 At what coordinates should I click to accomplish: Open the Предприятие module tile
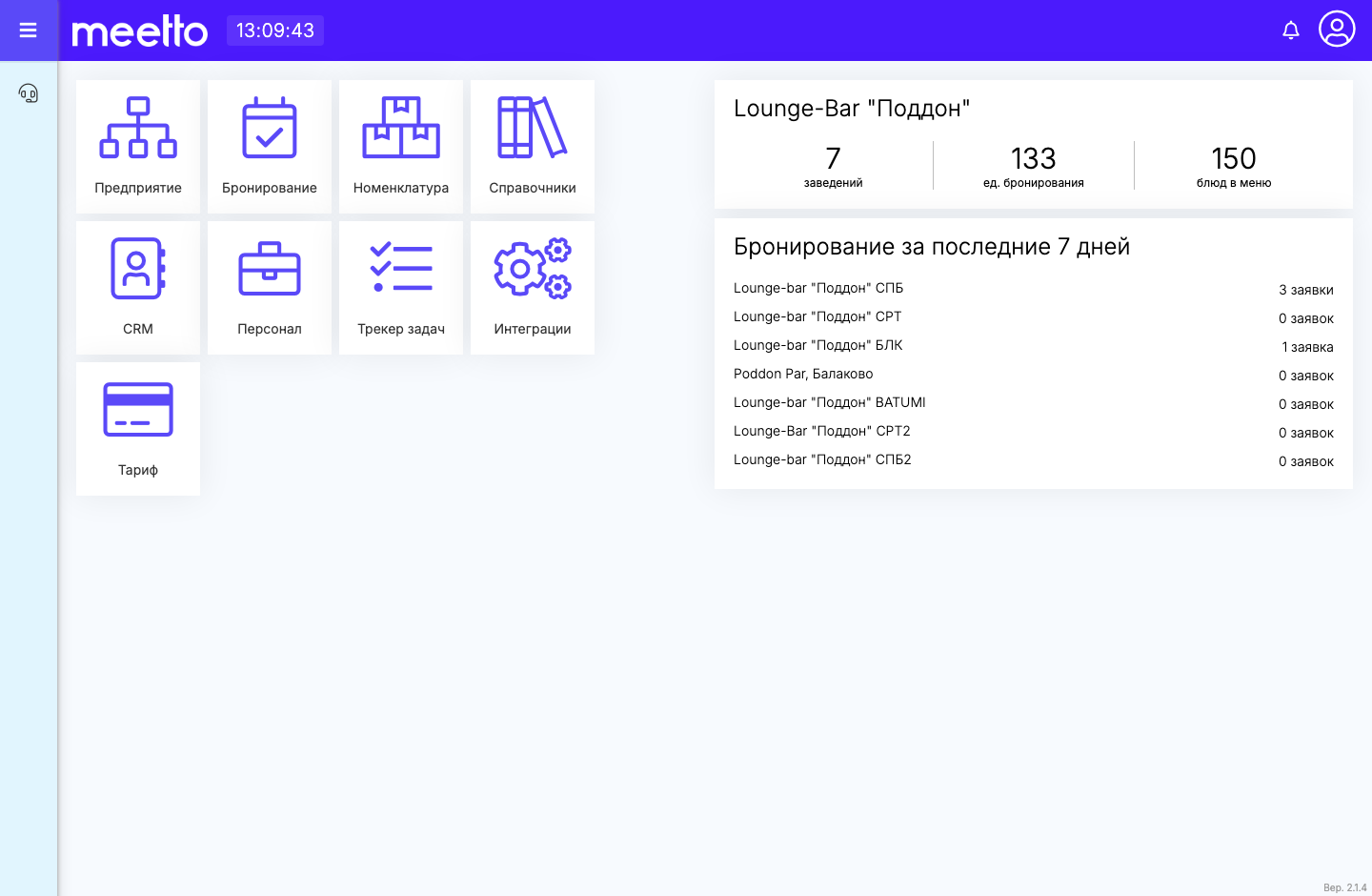[x=138, y=146]
